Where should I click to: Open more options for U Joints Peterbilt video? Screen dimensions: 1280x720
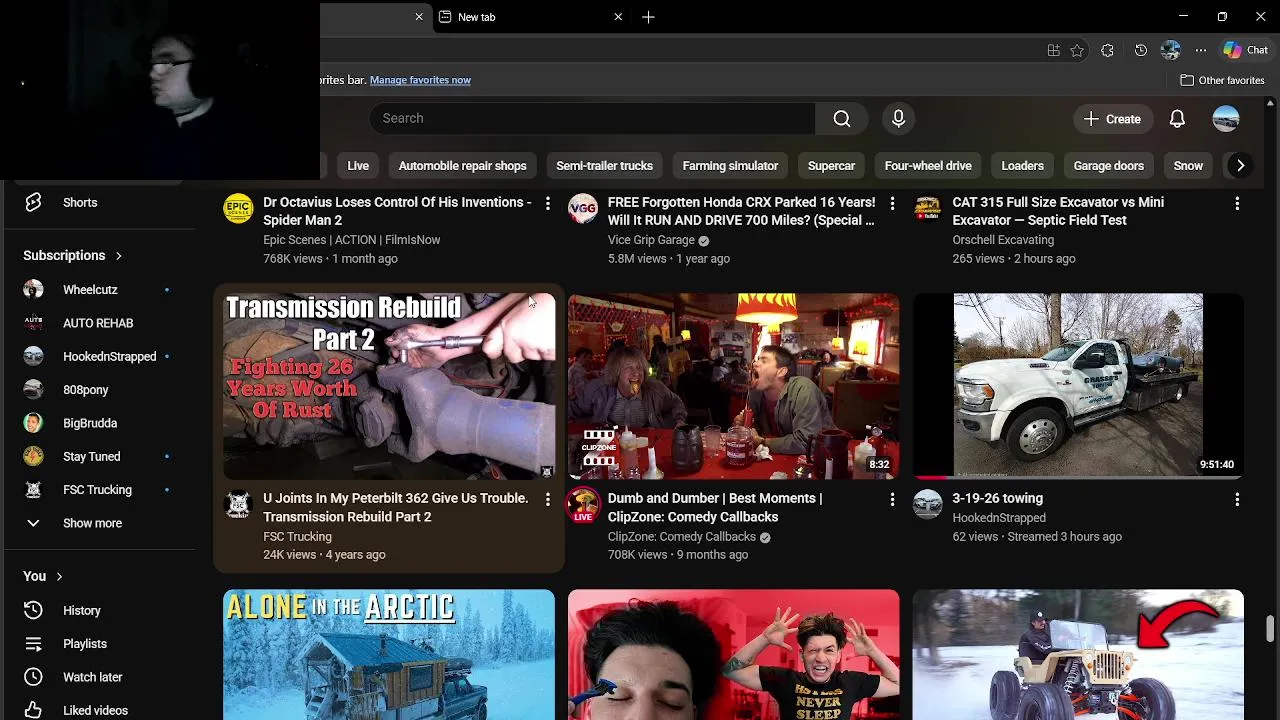[x=547, y=499]
